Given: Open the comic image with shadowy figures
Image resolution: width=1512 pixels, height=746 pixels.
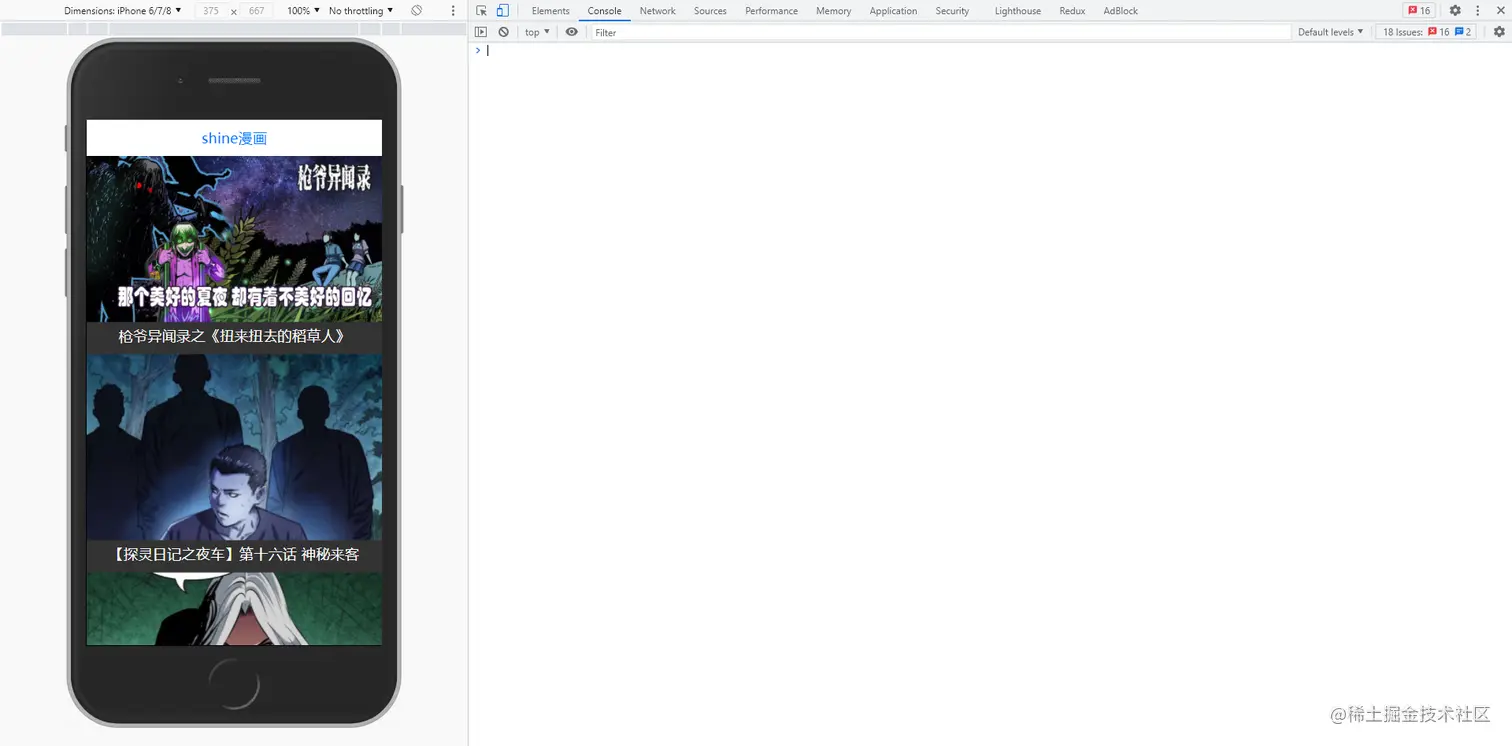Looking at the screenshot, I should (x=234, y=447).
